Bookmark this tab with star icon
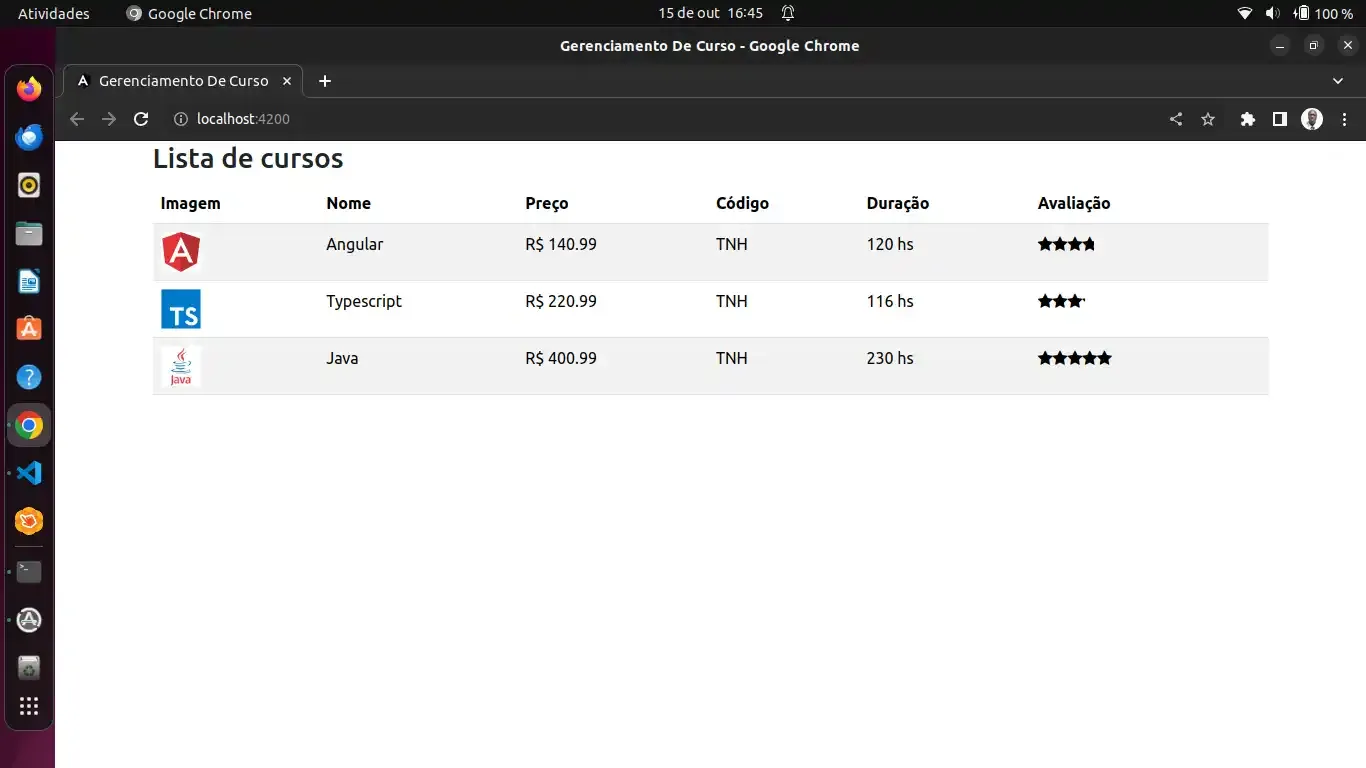The height and width of the screenshot is (768, 1366). (x=1208, y=119)
